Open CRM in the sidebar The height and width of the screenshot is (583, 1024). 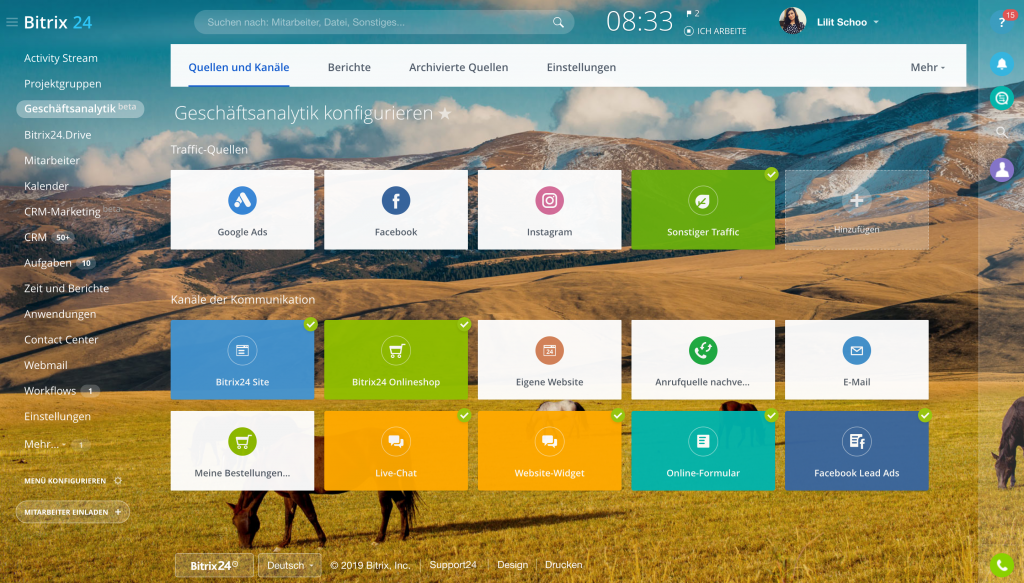[x=35, y=237]
